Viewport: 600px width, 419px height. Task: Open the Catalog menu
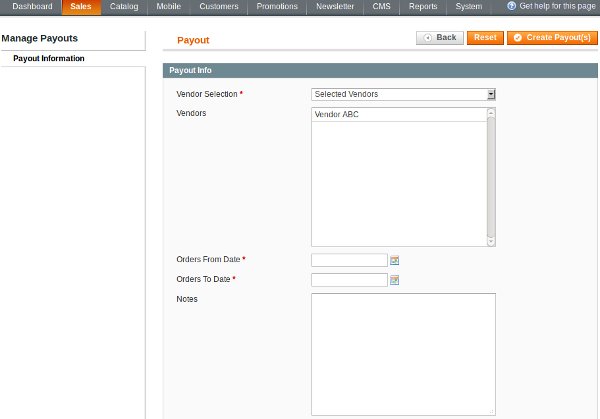point(124,7)
